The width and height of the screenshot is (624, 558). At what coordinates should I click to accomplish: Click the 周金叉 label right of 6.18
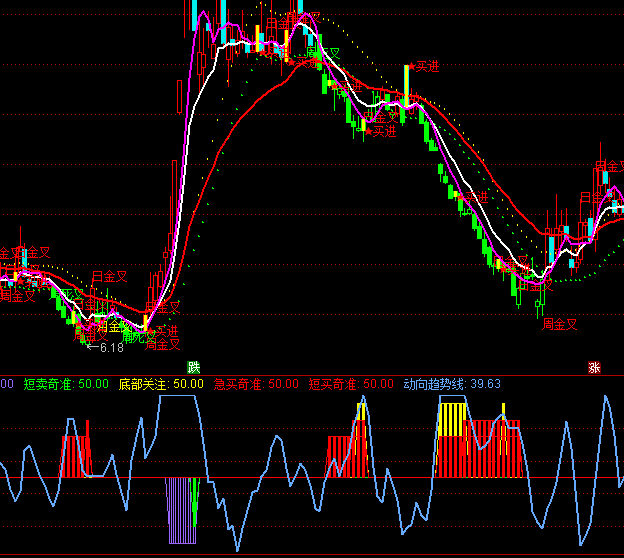162,345
